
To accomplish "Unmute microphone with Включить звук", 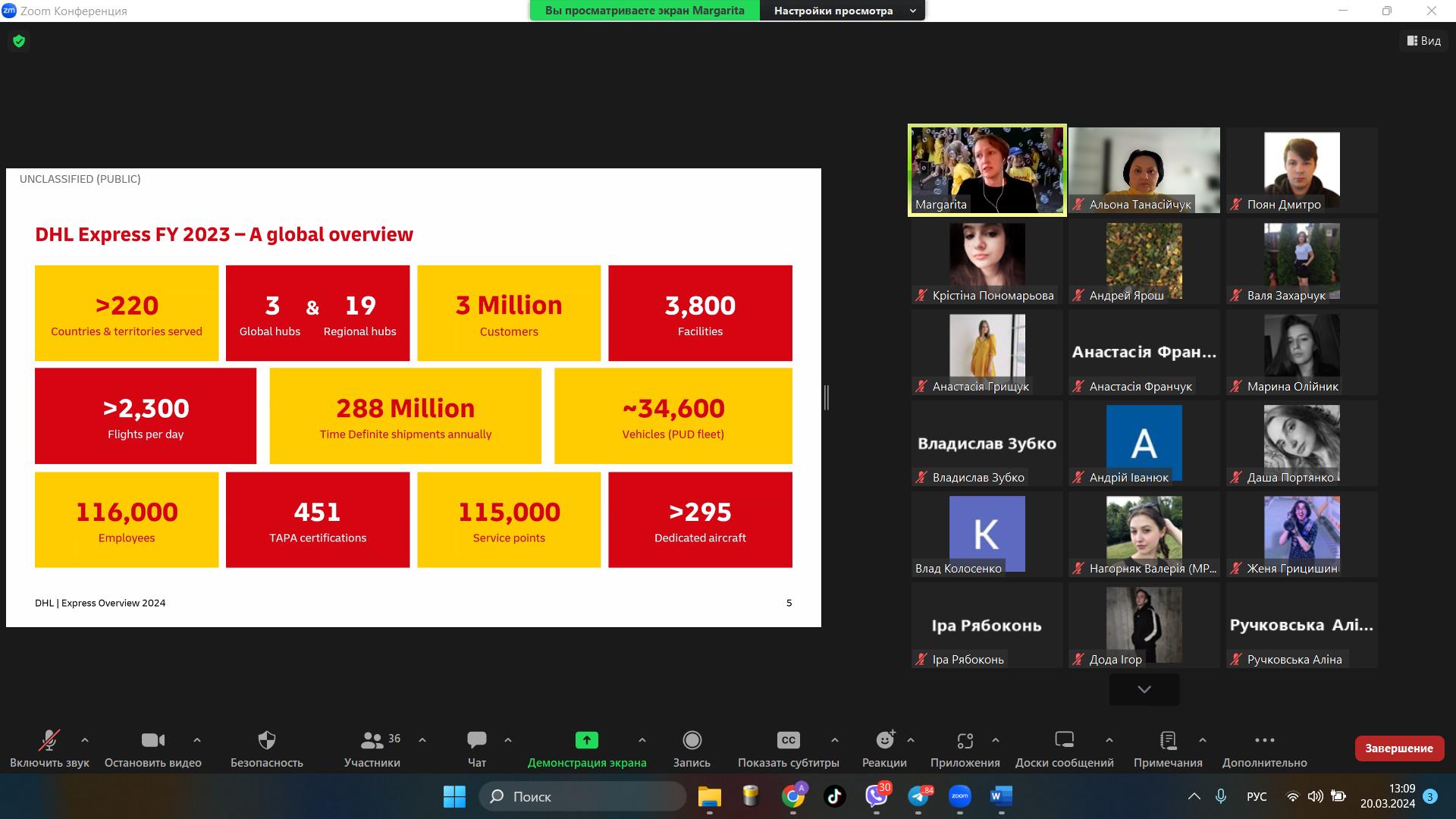I will (49, 740).
